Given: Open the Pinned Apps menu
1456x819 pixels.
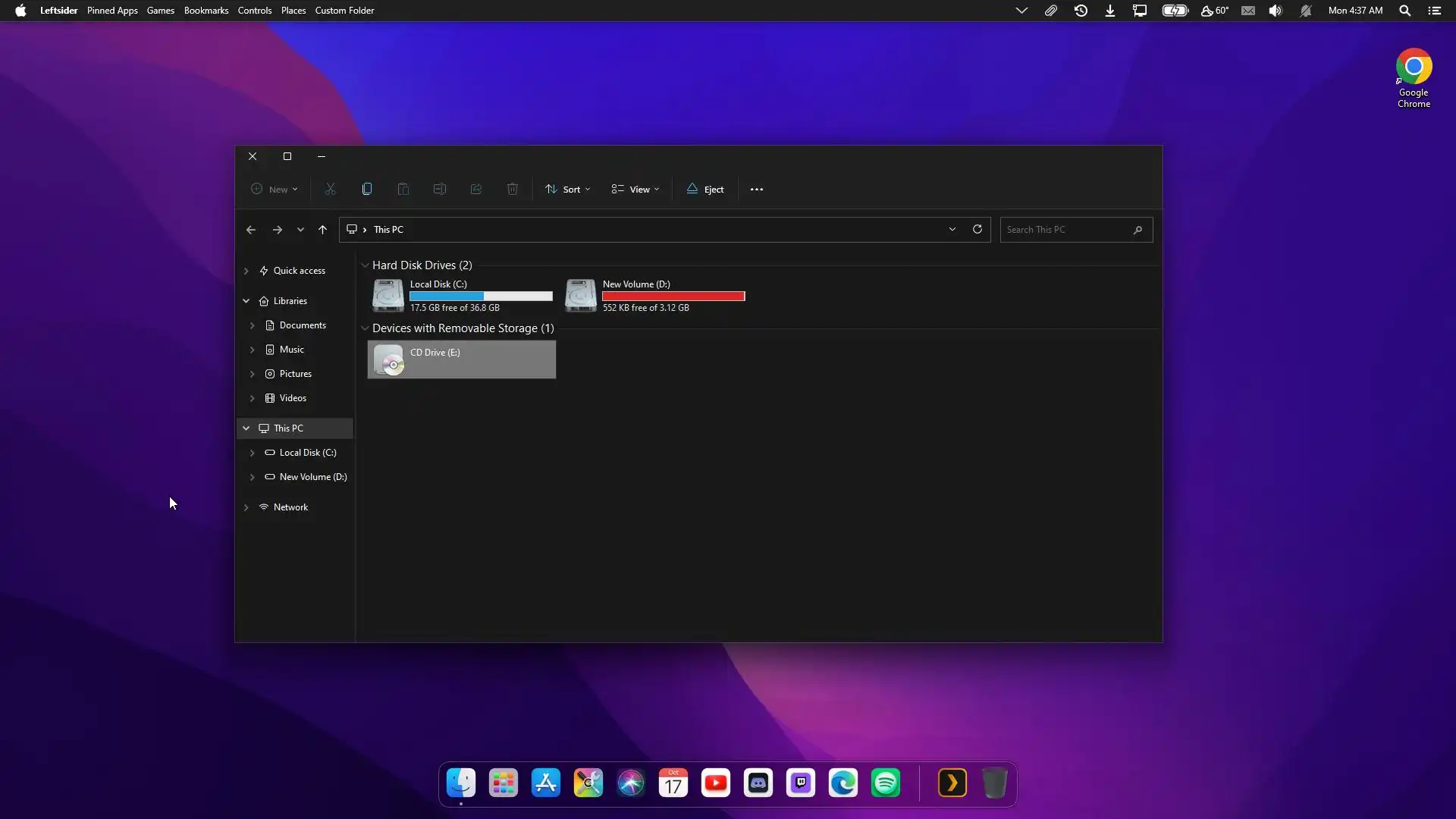Looking at the screenshot, I should coord(112,11).
